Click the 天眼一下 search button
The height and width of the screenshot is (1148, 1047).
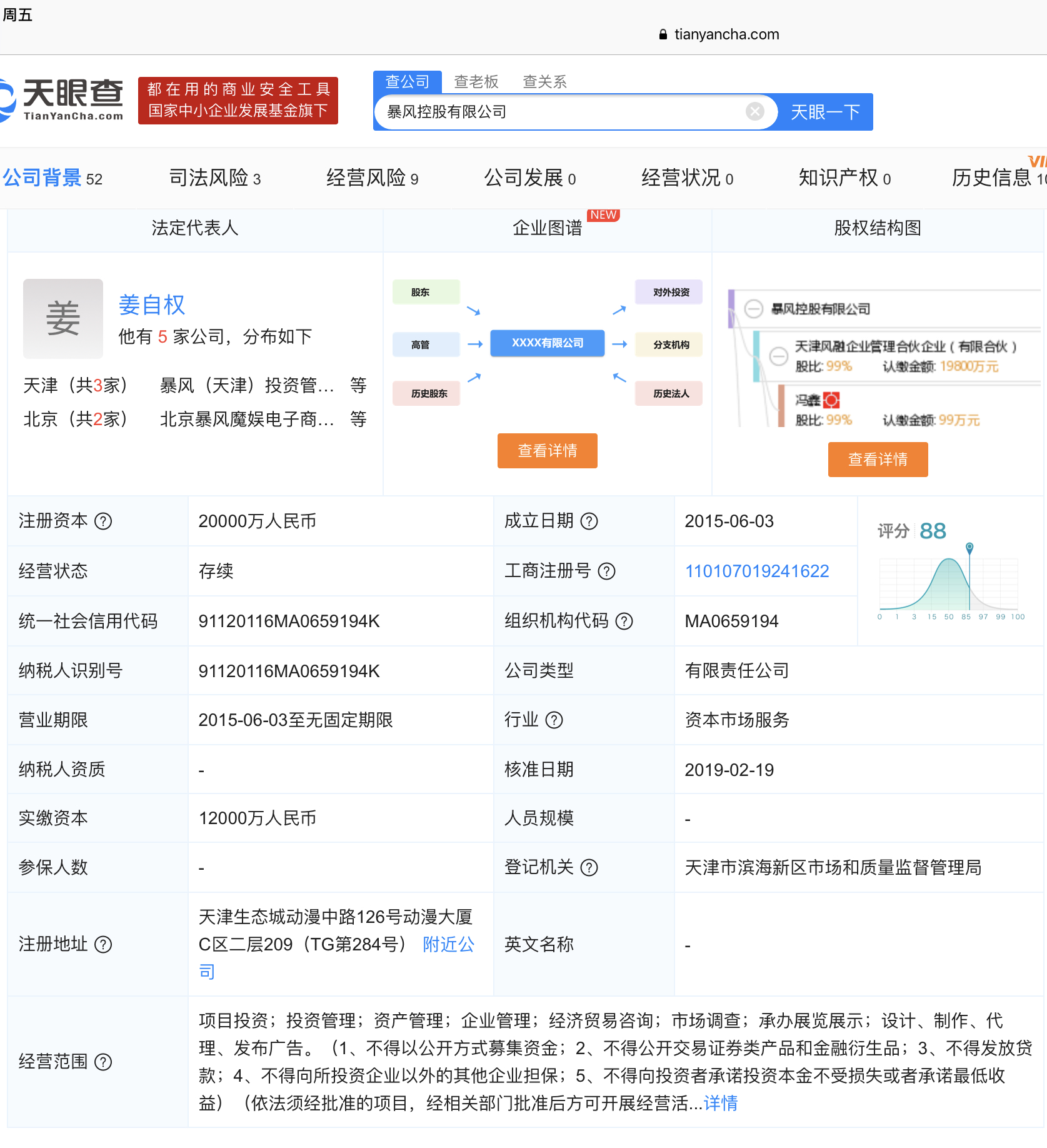coord(825,112)
